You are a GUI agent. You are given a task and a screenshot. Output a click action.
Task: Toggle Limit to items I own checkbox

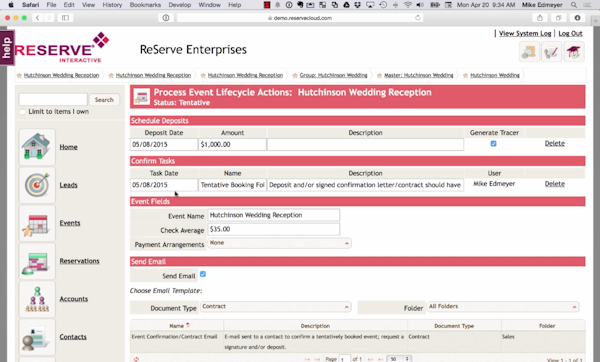coord(23,111)
